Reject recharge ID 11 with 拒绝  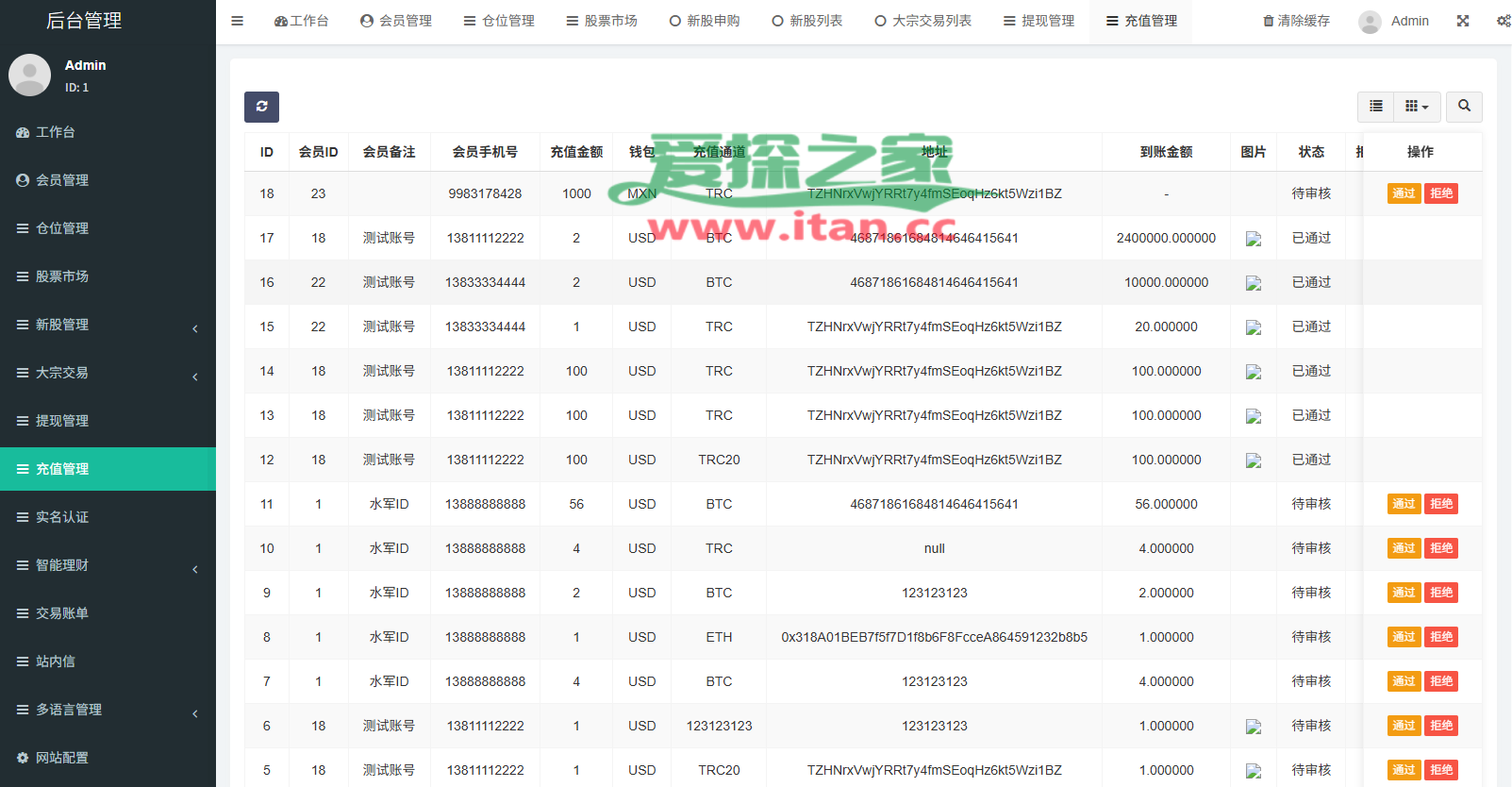tap(1441, 504)
